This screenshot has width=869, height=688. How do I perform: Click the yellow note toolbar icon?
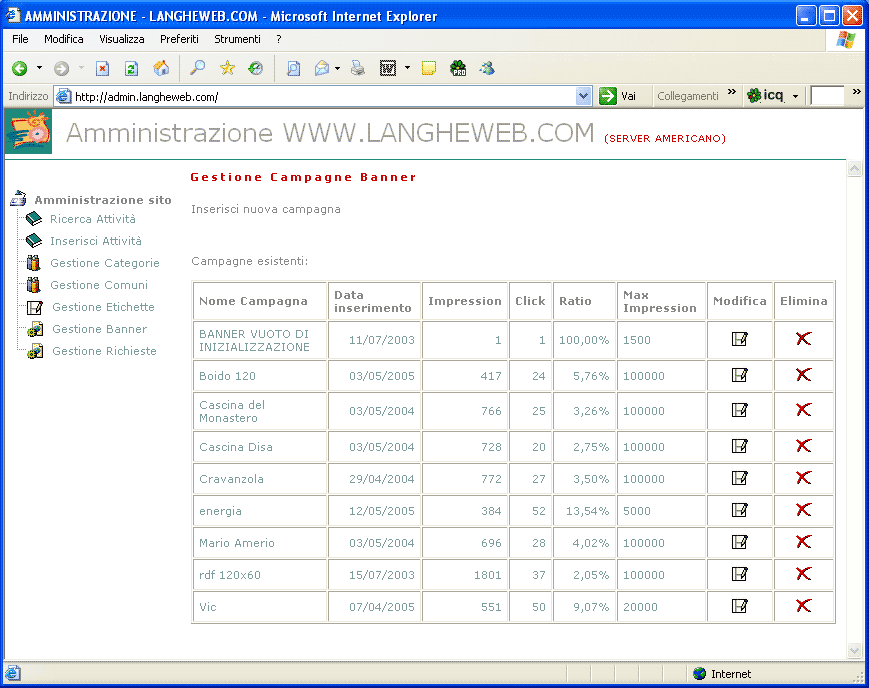click(429, 69)
